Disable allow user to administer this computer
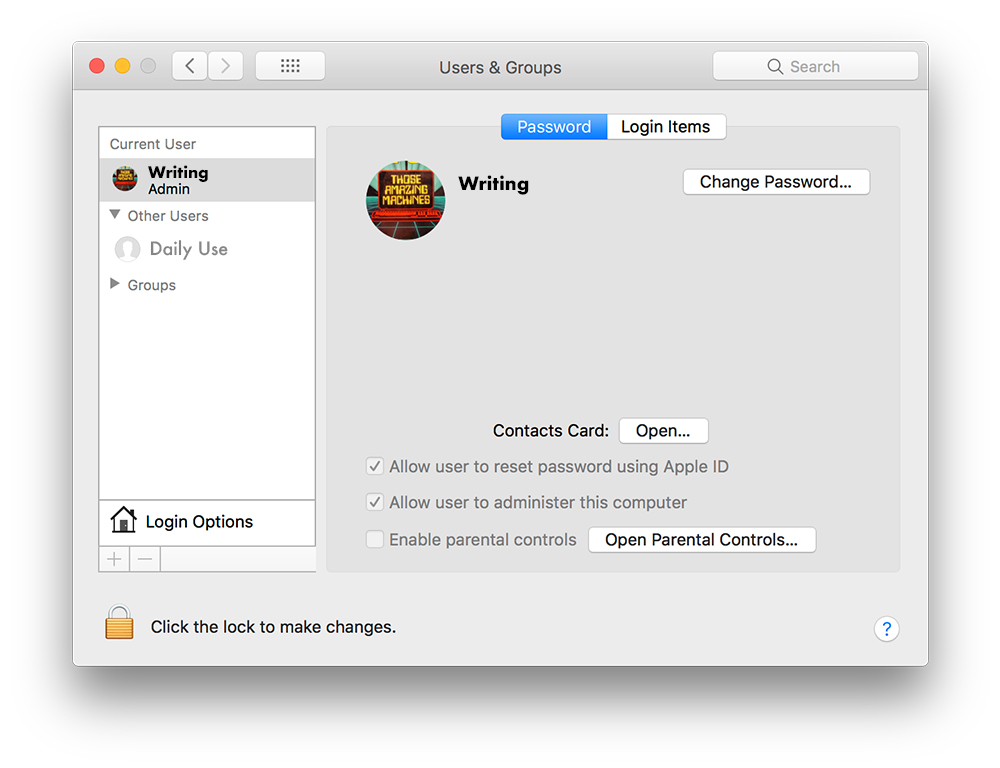The image size is (1000, 768). (374, 502)
